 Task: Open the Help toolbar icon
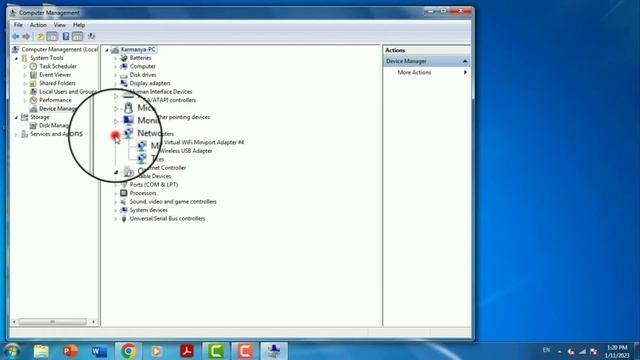click(66, 37)
